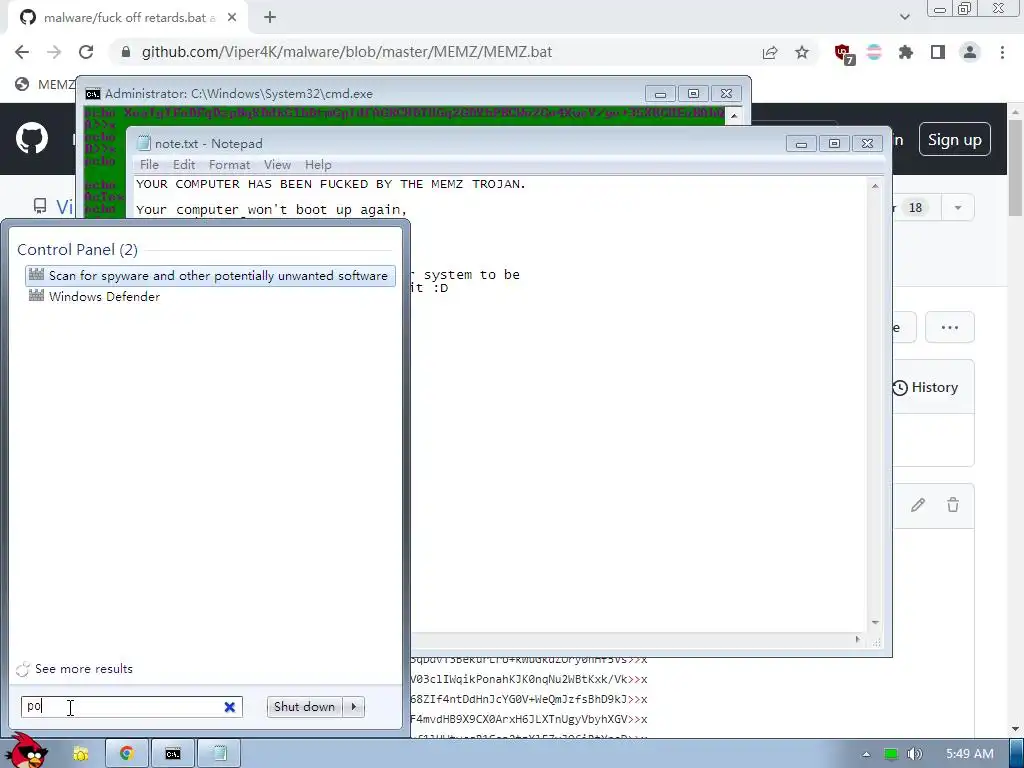Click the MEMZ bookmark in bookmarks bar
The image size is (1024, 768).
pyautogui.click(x=44, y=84)
